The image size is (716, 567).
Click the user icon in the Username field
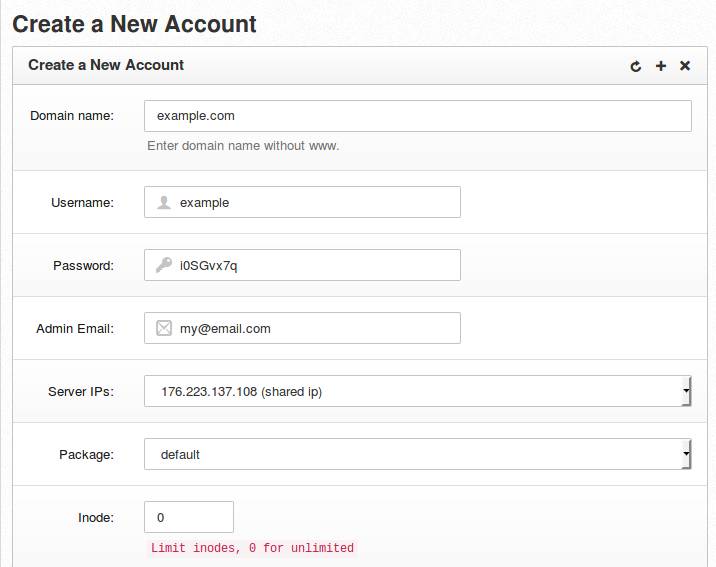click(164, 202)
